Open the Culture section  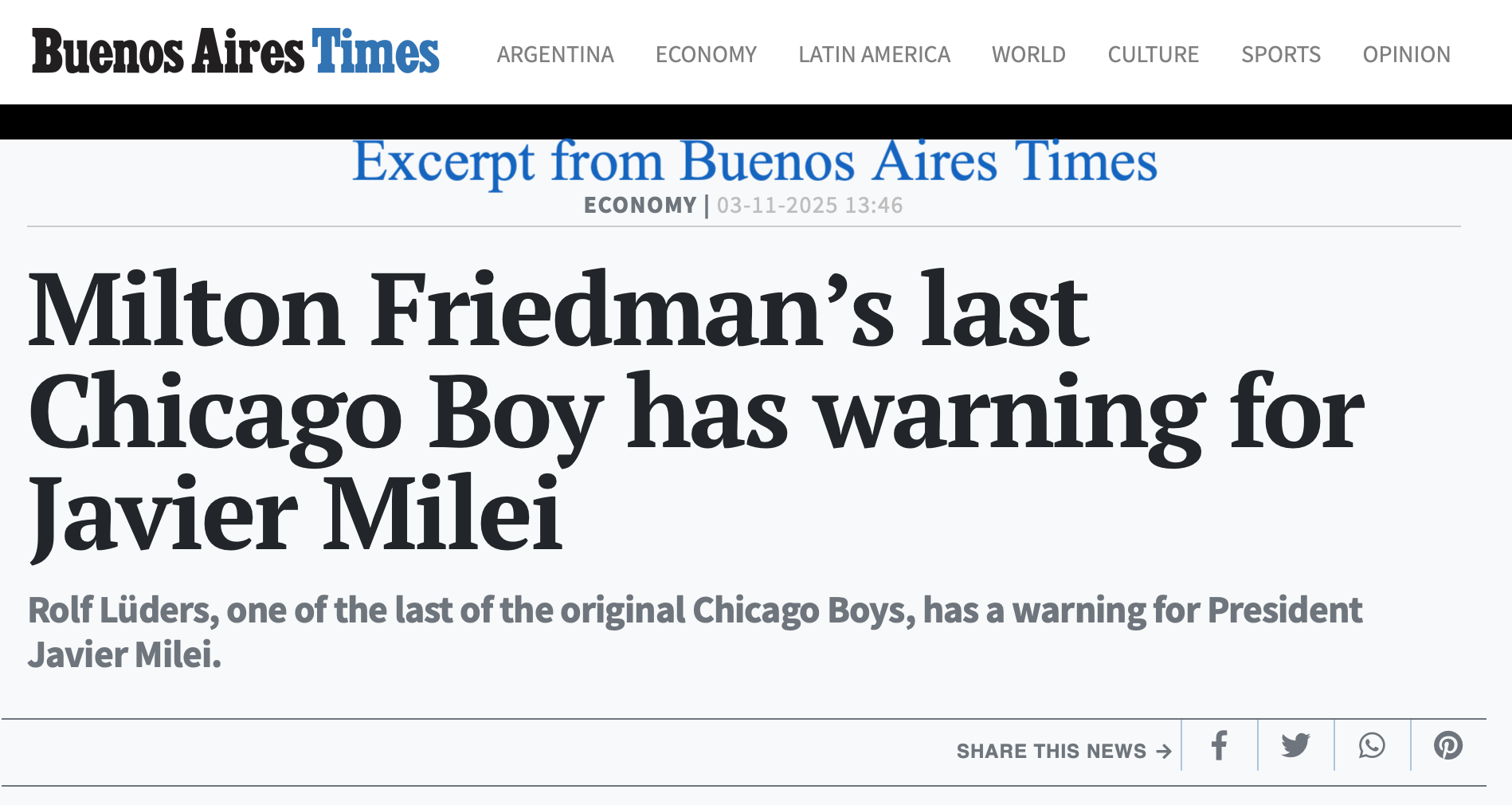pyautogui.click(x=1153, y=54)
